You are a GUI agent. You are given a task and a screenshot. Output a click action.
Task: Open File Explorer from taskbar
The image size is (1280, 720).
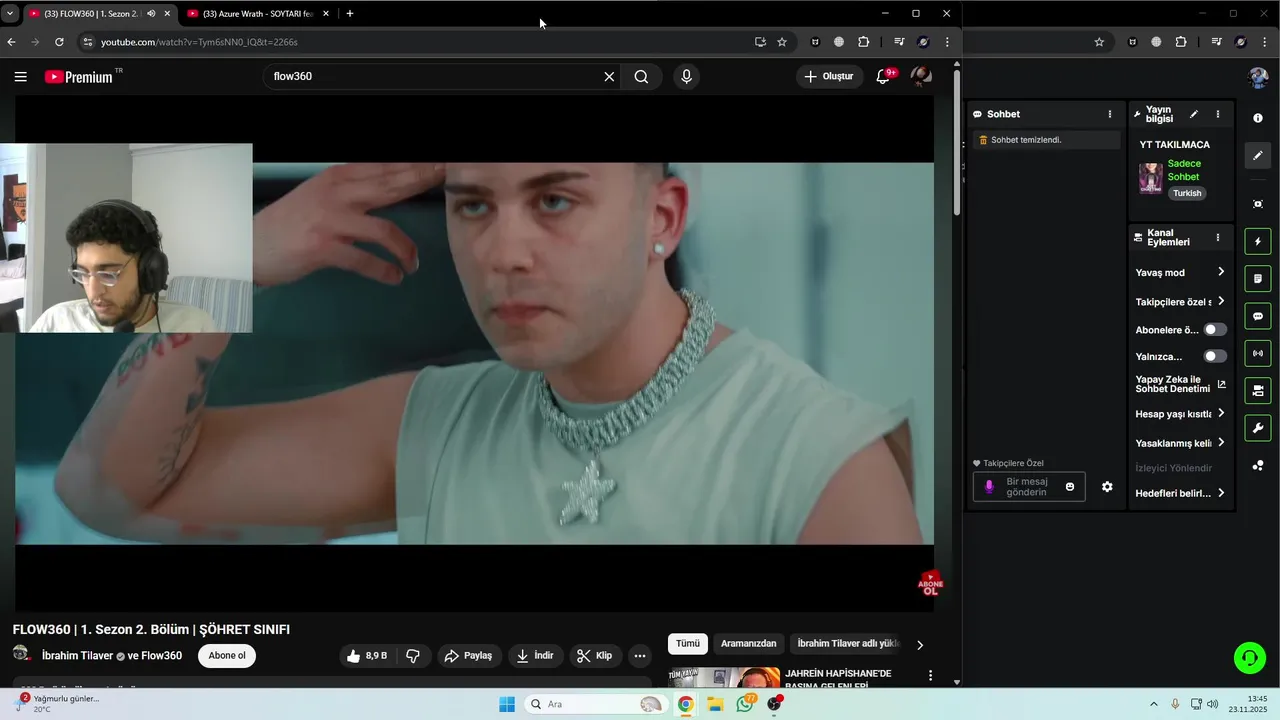[715, 704]
